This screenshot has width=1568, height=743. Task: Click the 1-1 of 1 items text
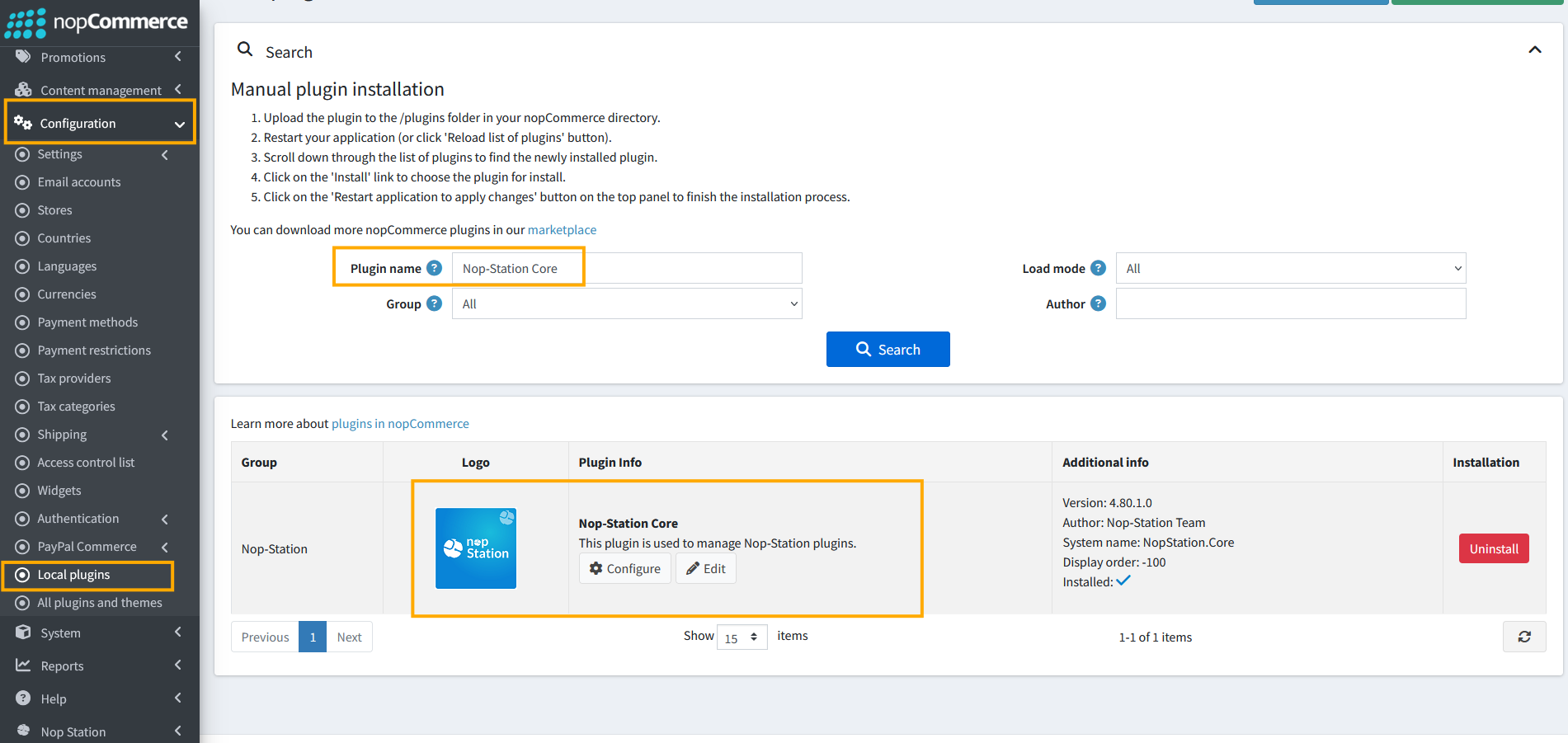1155,637
